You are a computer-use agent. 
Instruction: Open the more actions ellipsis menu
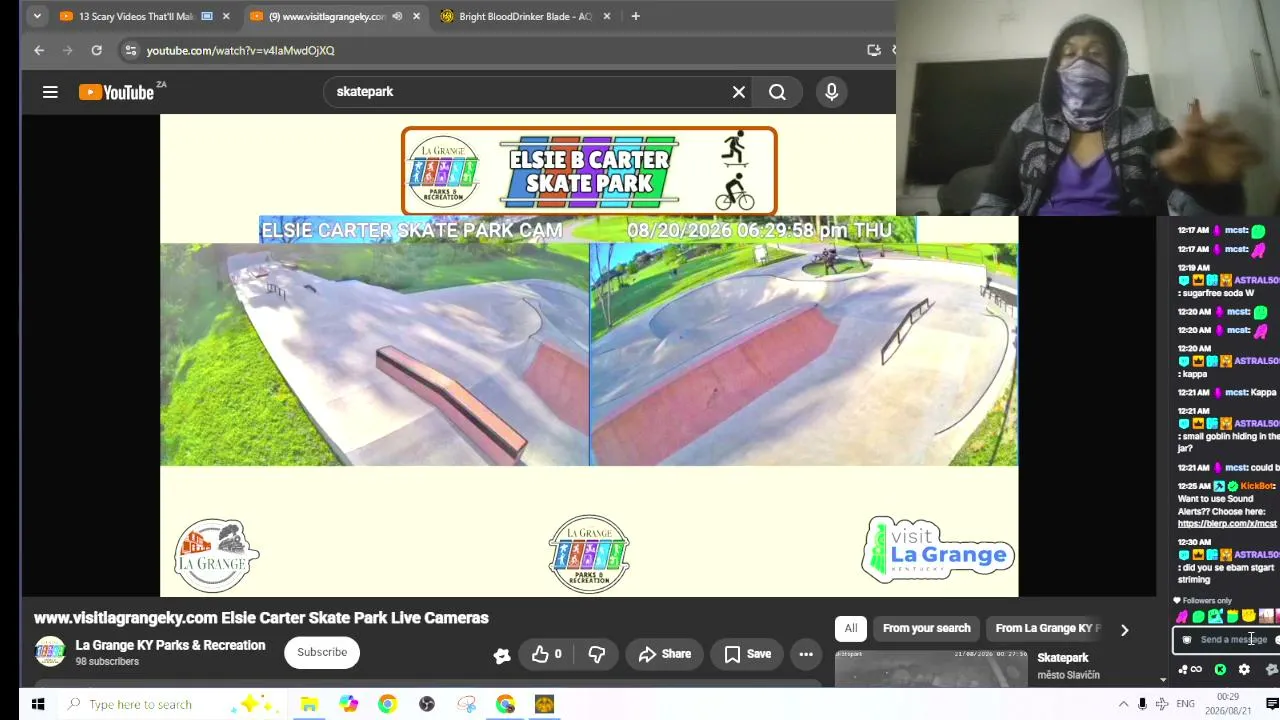806,654
